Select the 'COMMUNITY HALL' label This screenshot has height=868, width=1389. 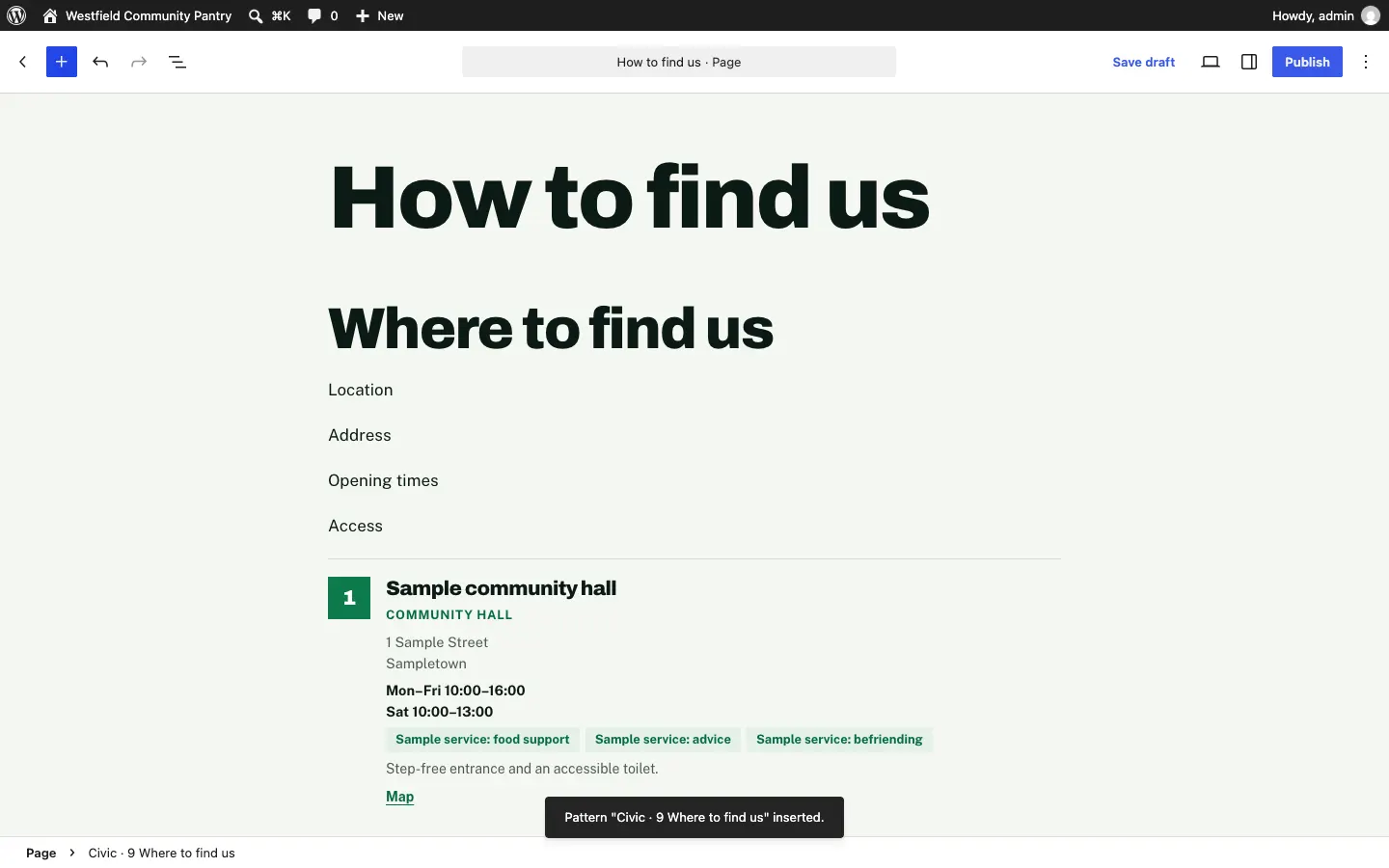tap(449, 614)
